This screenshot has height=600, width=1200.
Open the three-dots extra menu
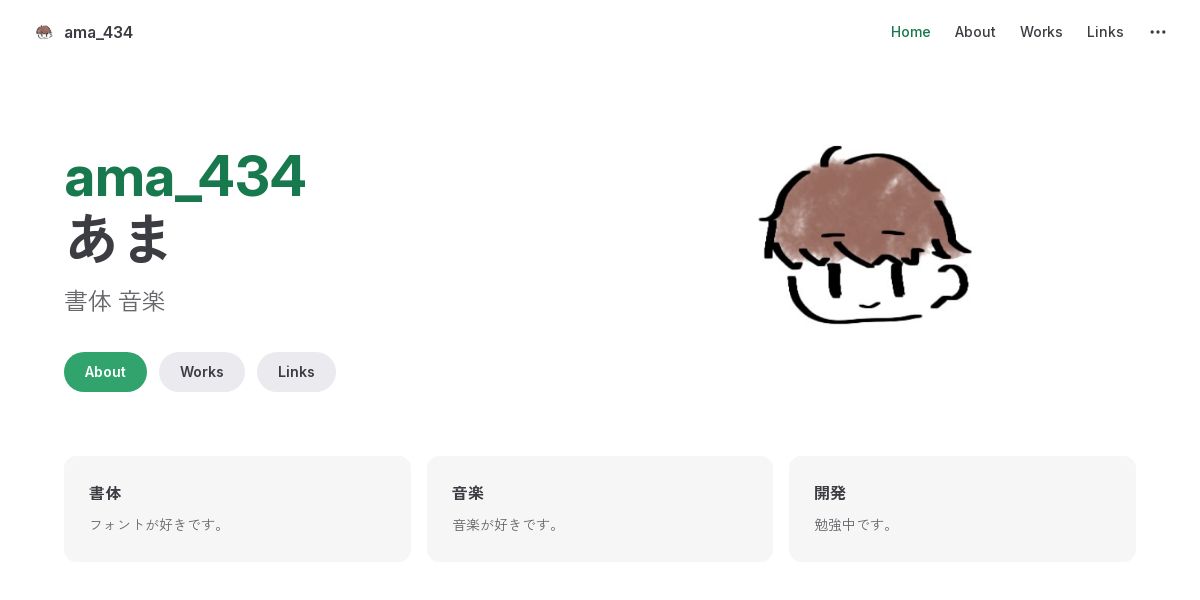pyautogui.click(x=1158, y=32)
